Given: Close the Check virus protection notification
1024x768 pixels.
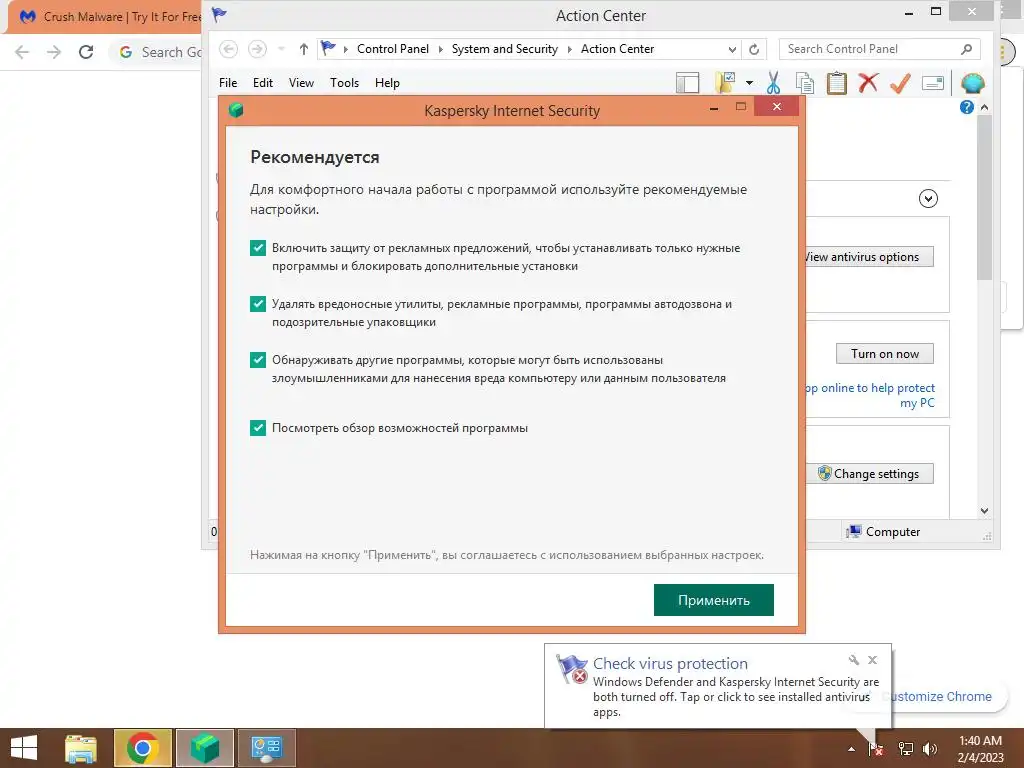Looking at the screenshot, I should tap(872, 660).
